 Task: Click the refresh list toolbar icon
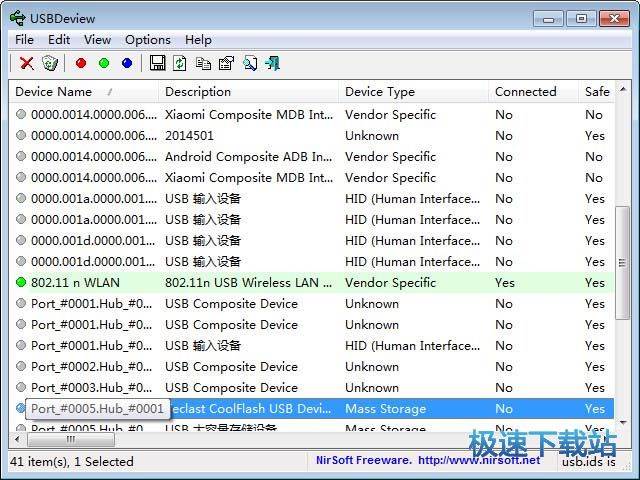click(180, 63)
